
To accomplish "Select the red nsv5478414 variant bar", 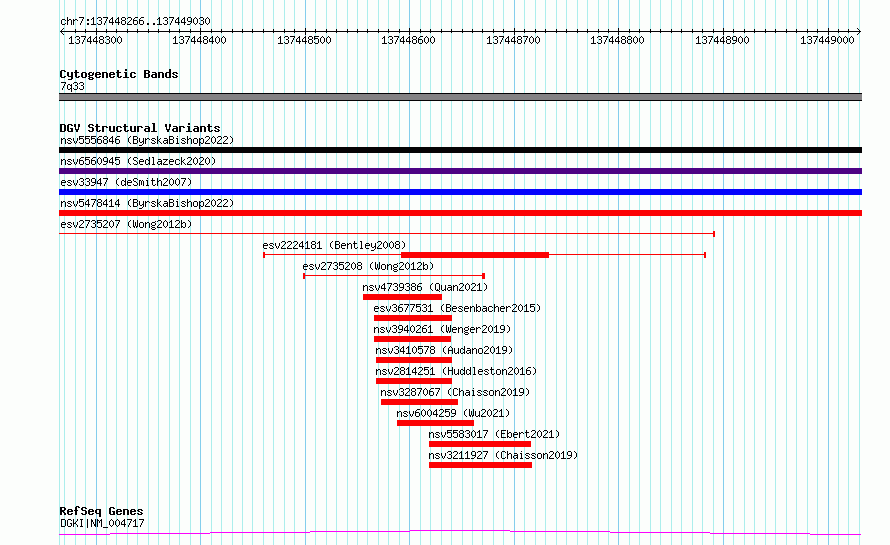I will [x=460, y=213].
